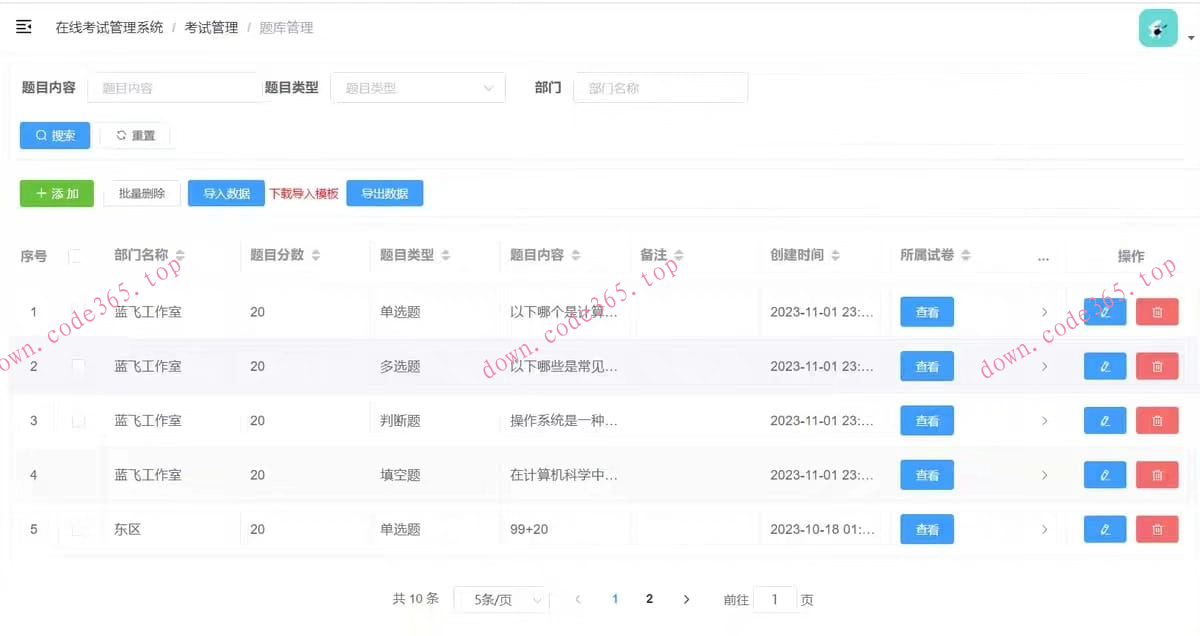This screenshot has height=636, width=1200.
Task: Open the 5条/页 page size dropdown
Action: 500,598
